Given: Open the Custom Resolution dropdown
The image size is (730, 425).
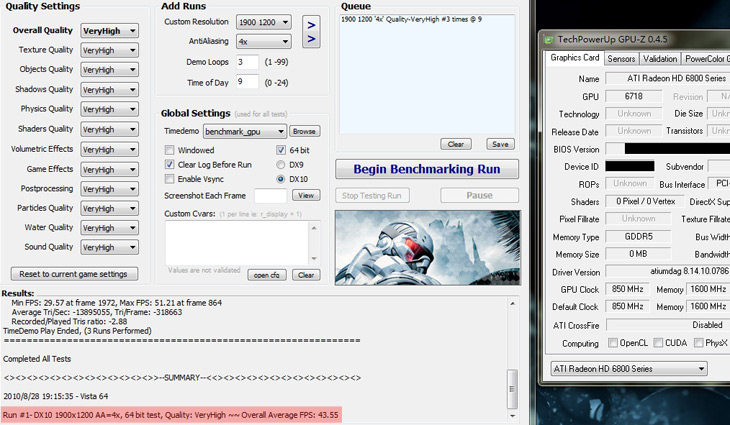Looking at the screenshot, I should coord(264,22).
